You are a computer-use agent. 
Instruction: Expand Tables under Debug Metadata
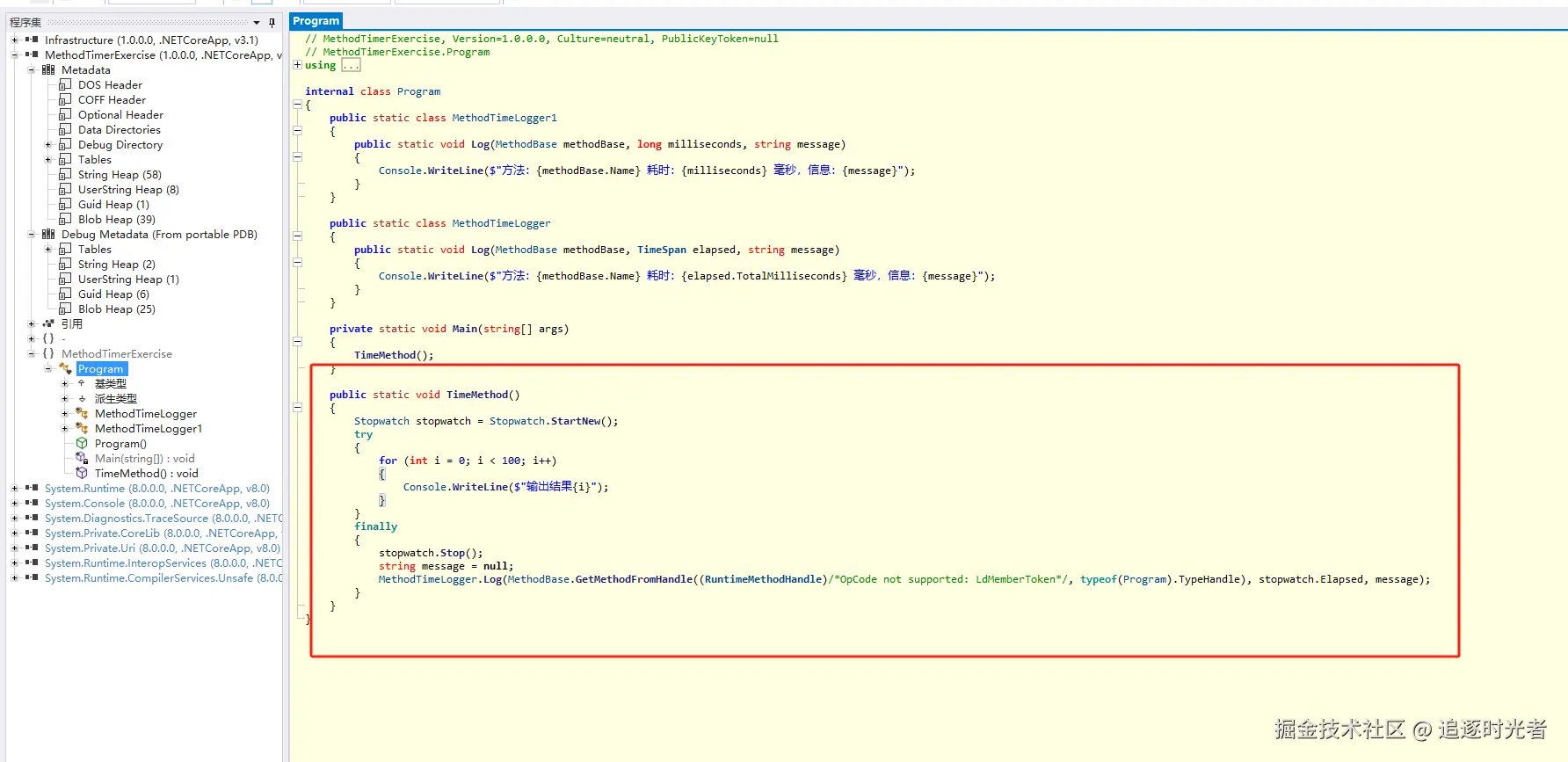47,249
